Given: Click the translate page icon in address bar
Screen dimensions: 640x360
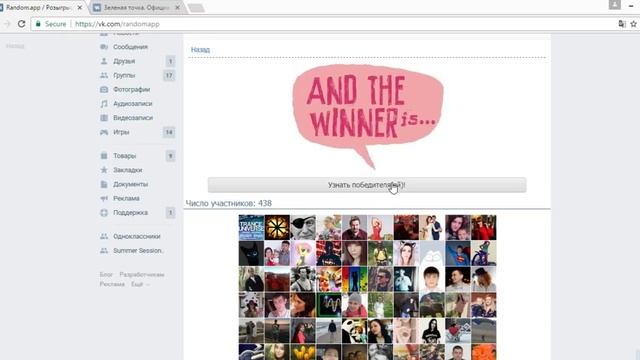Looking at the screenshot, I should point(622,24).
